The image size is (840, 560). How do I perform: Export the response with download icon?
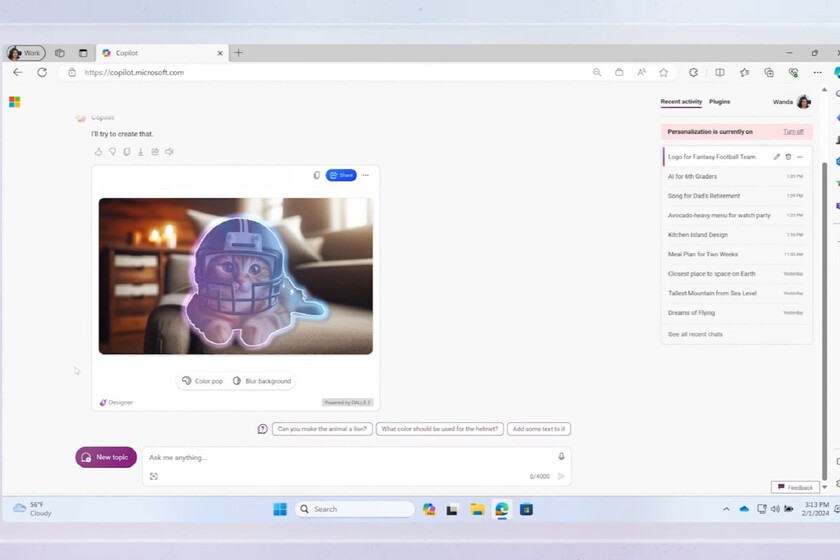point(140,152)
